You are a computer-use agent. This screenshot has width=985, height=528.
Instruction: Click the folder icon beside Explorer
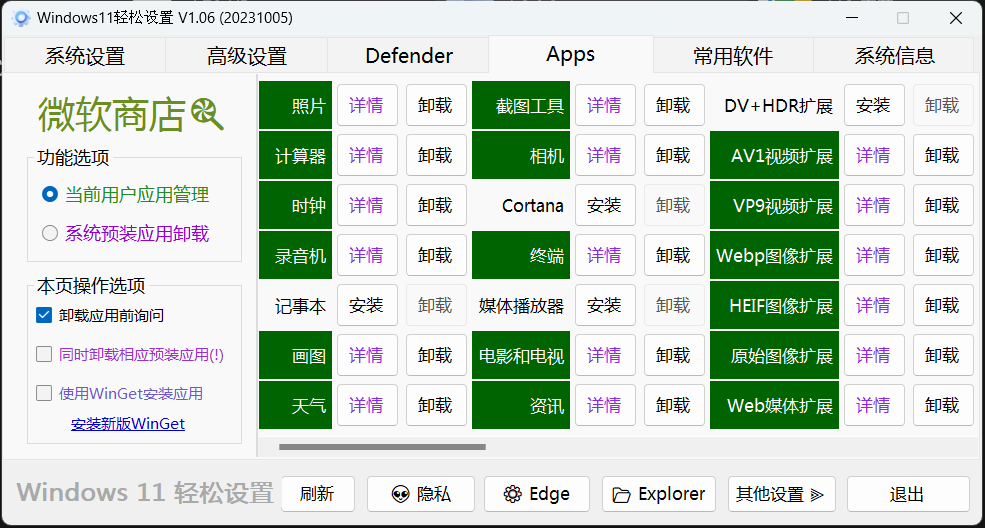point(622,494)
